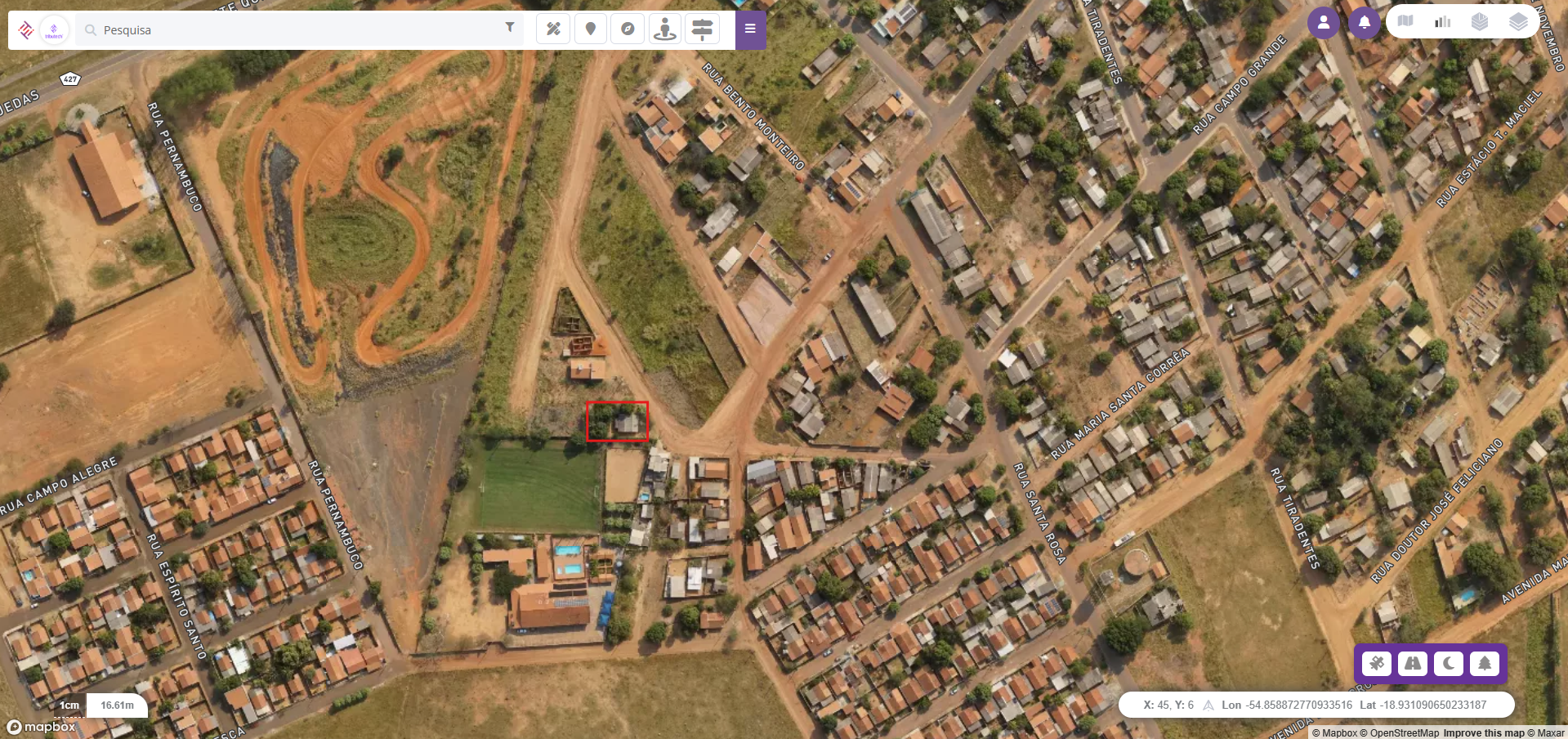Open the search filter funnel options
Screen dimensions: 1568x739
coord(510,27)
